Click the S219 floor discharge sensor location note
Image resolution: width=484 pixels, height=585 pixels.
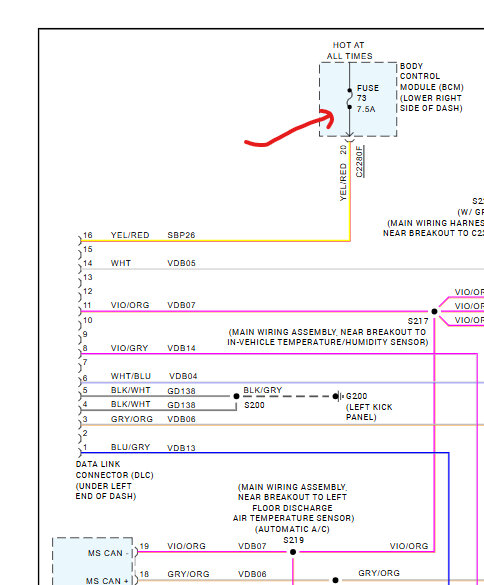click(x=293, y=508)
